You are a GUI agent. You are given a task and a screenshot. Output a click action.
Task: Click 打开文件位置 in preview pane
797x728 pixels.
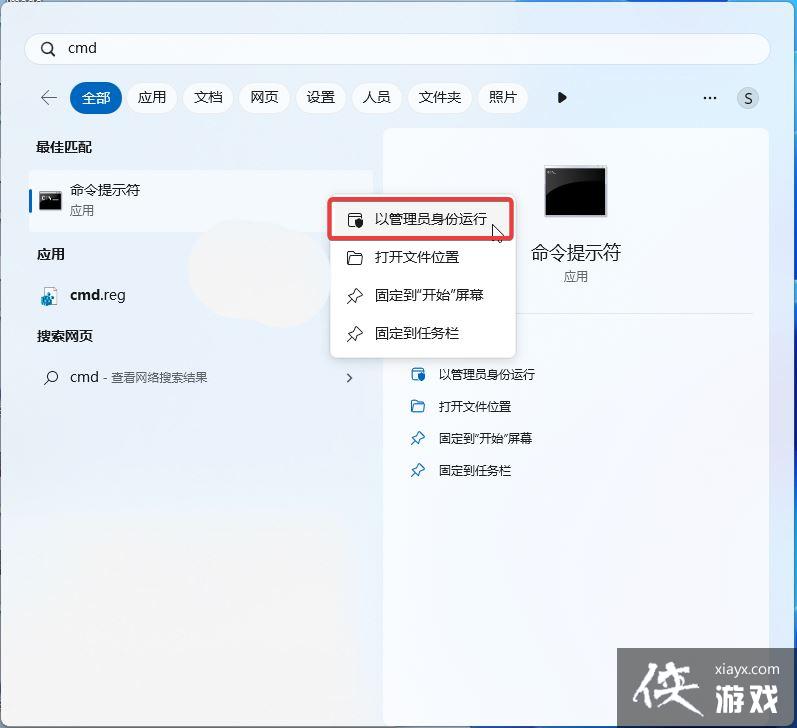(475, 407)
